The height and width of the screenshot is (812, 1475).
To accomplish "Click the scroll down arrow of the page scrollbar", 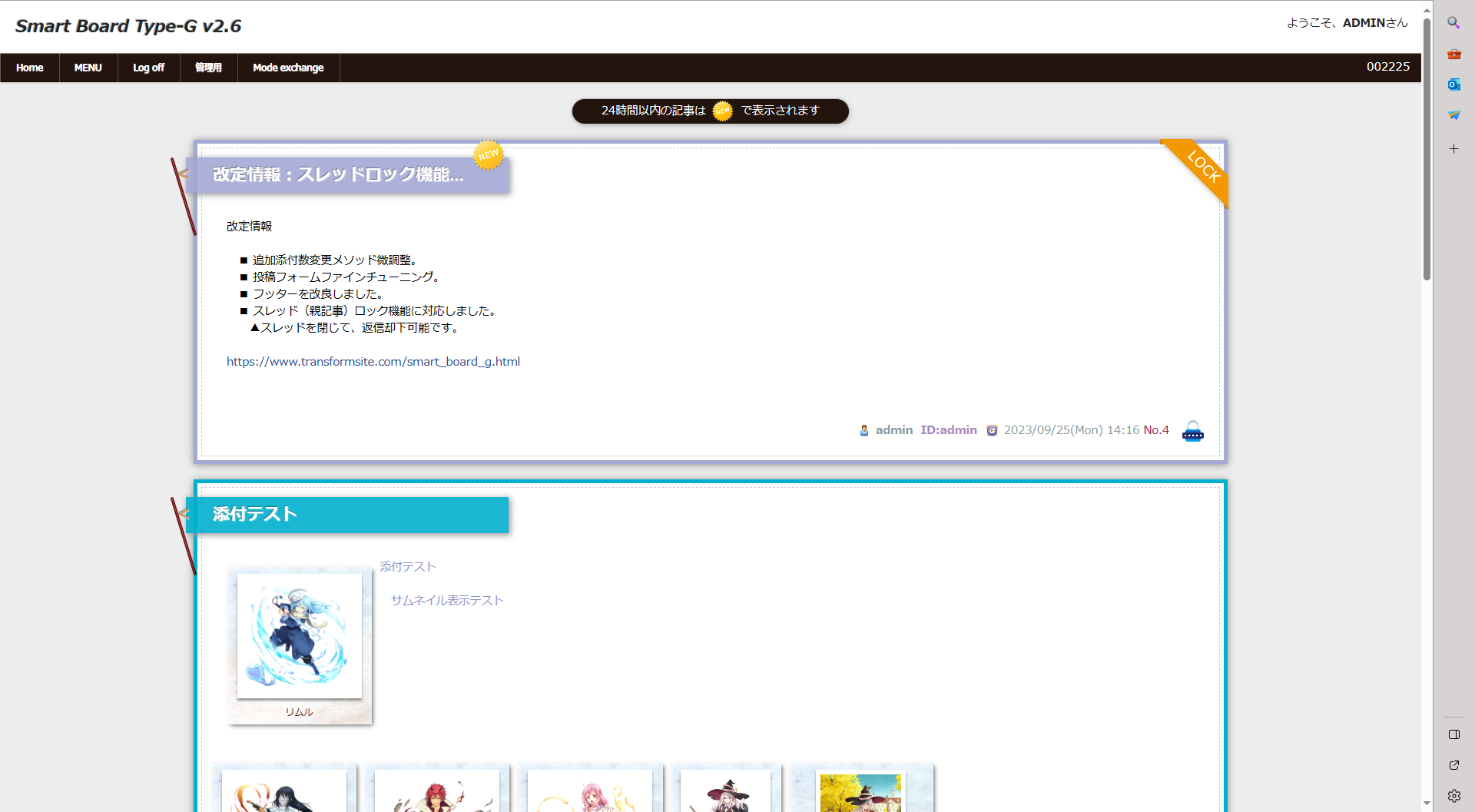I will [x=1427, y=804].
